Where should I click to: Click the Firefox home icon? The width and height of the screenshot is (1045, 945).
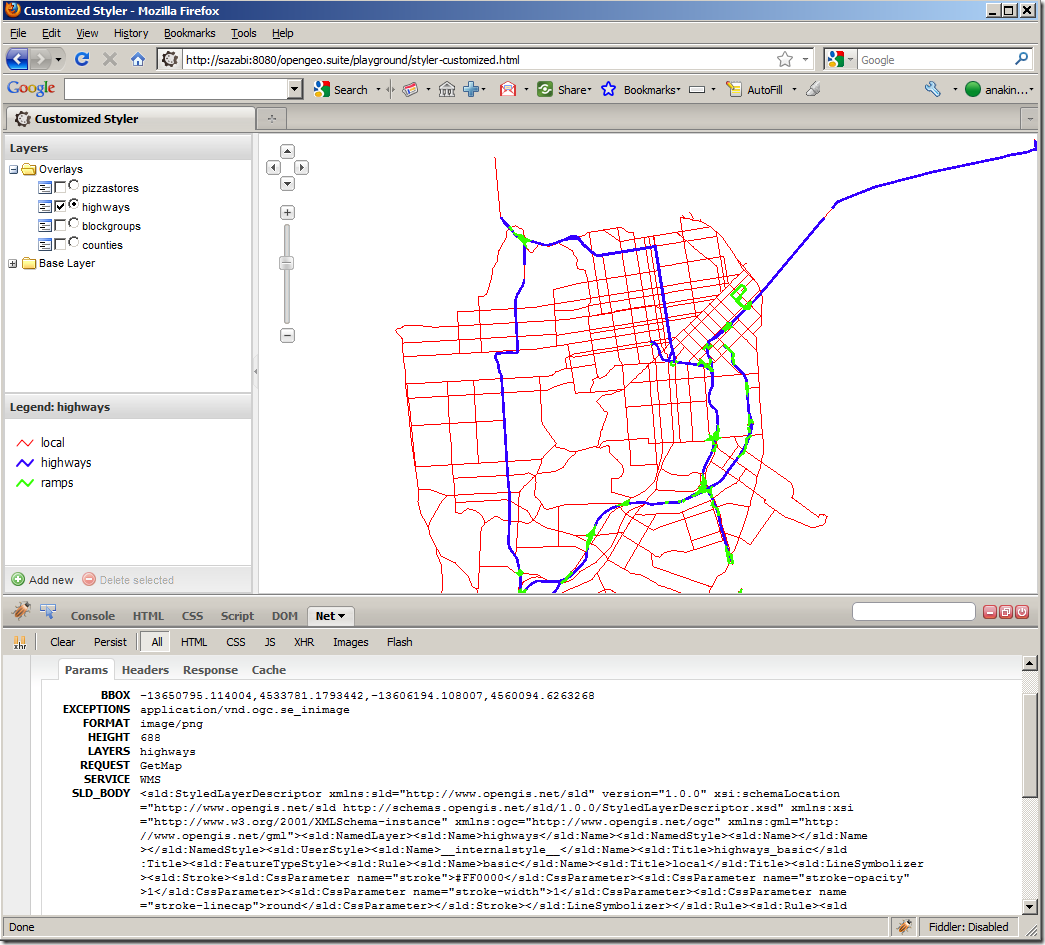pos(138,60)
